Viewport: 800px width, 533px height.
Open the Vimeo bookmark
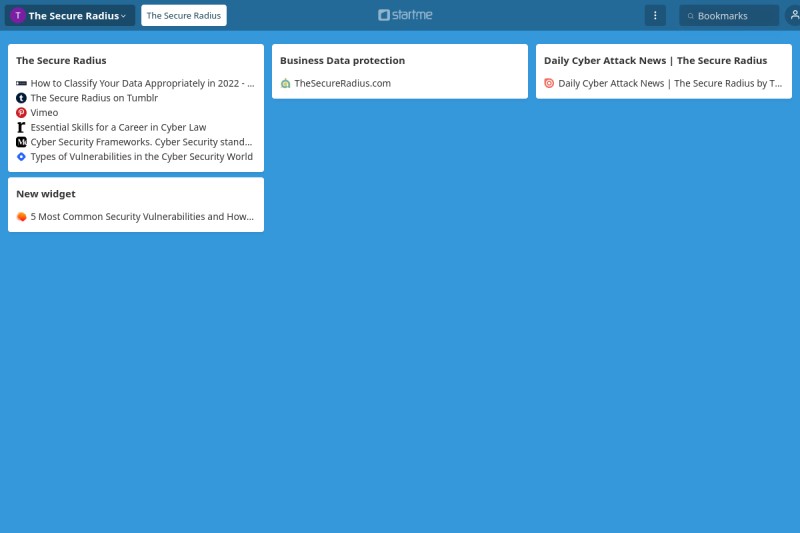(x=44, y=113)
